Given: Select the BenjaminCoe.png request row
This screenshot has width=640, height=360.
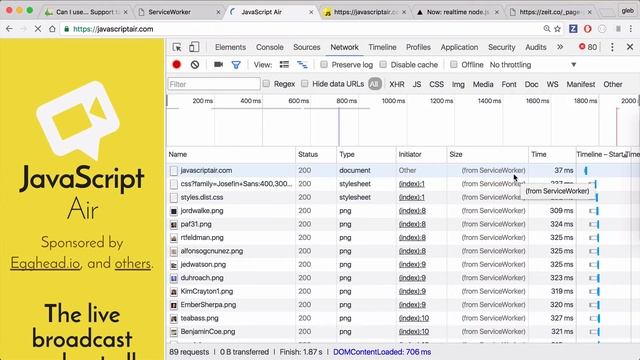Looking at the screenshot, I should pos(403,332).
